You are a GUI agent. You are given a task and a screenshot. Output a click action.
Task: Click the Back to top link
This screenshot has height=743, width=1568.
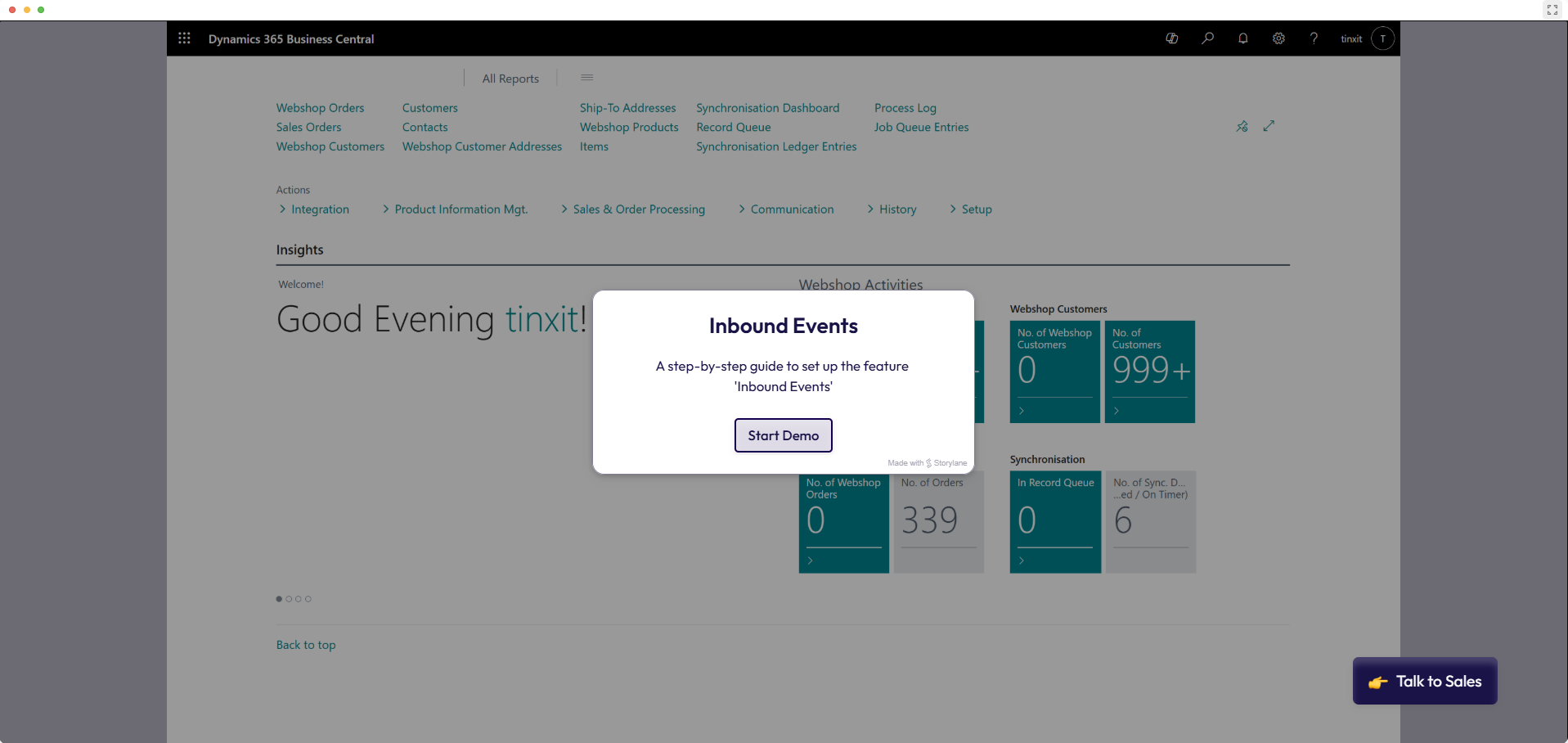pos(306,645)
